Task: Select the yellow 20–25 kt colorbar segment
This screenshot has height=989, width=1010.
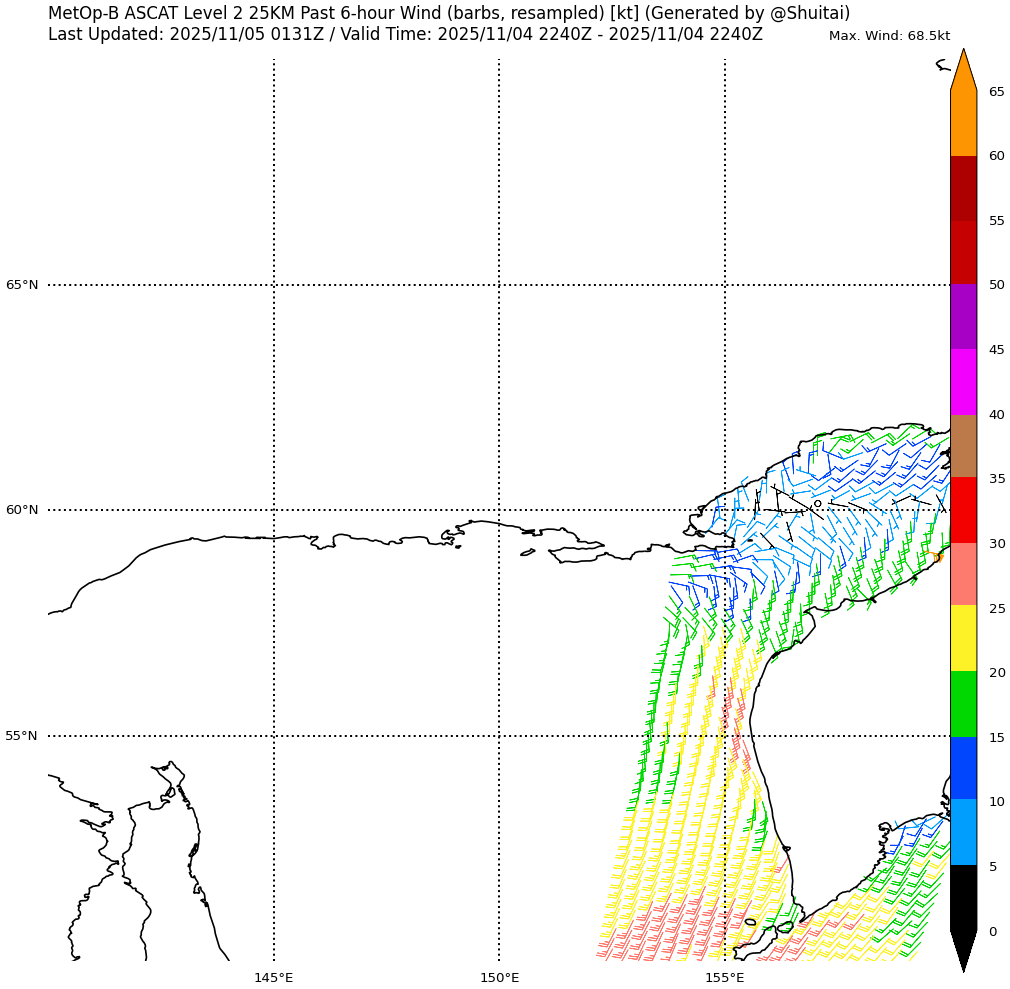Action: pyautogui.click(x=963, y=639)
